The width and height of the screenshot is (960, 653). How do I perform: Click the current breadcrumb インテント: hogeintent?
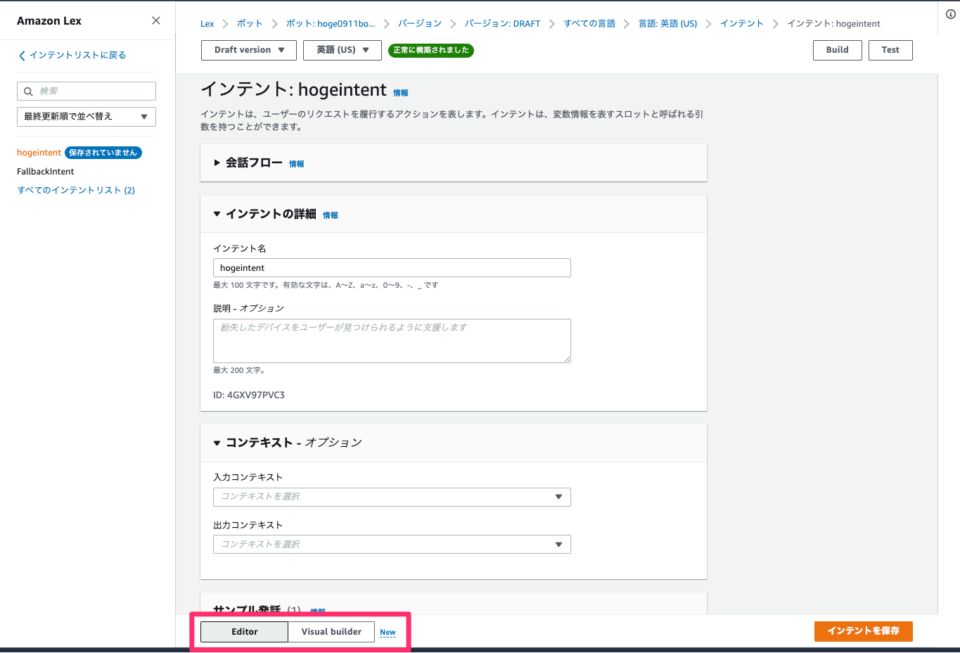click(x=833, y=24)
